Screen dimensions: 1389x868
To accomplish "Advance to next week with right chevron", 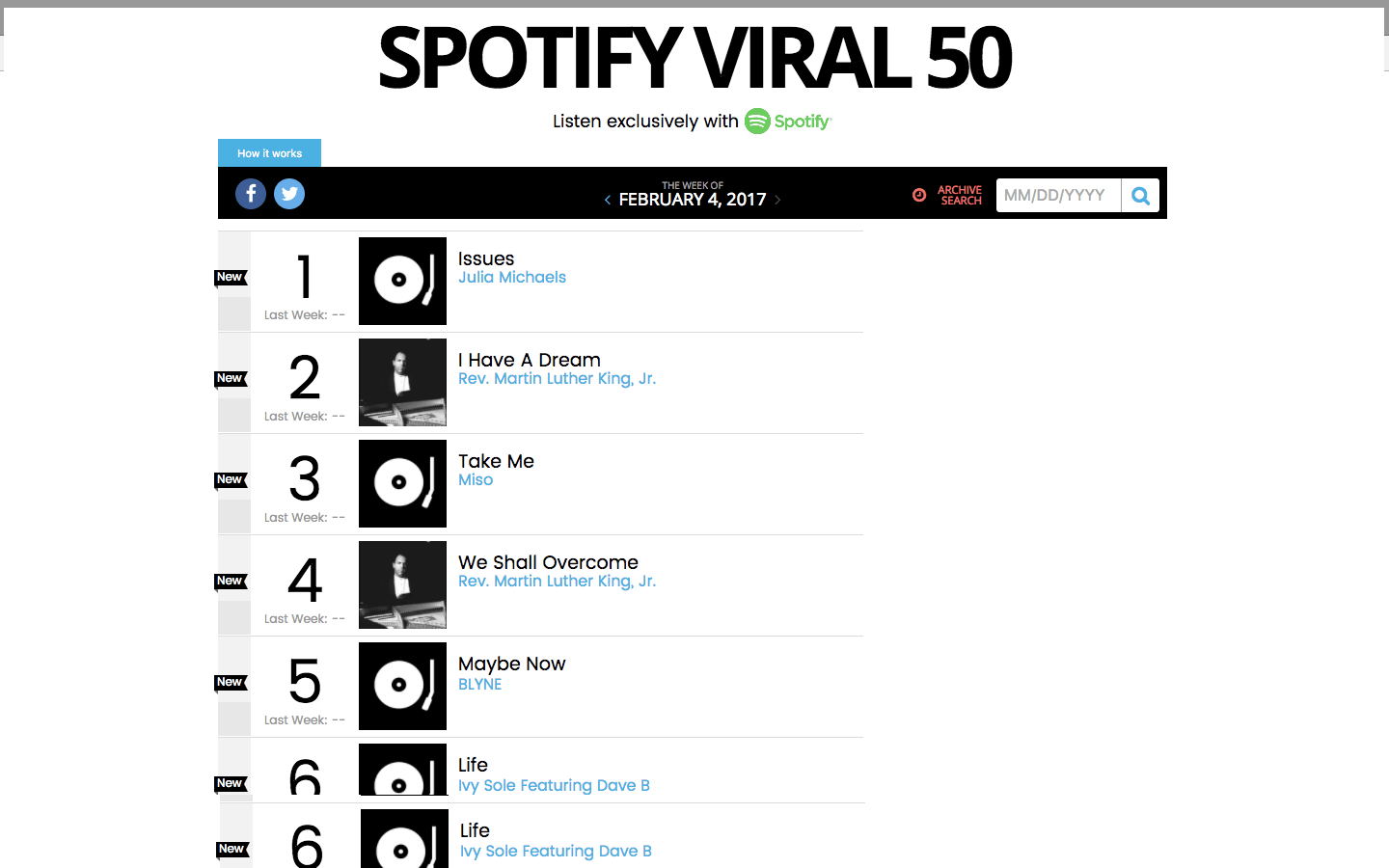I will pyautogui.click(x=777, y=200).
